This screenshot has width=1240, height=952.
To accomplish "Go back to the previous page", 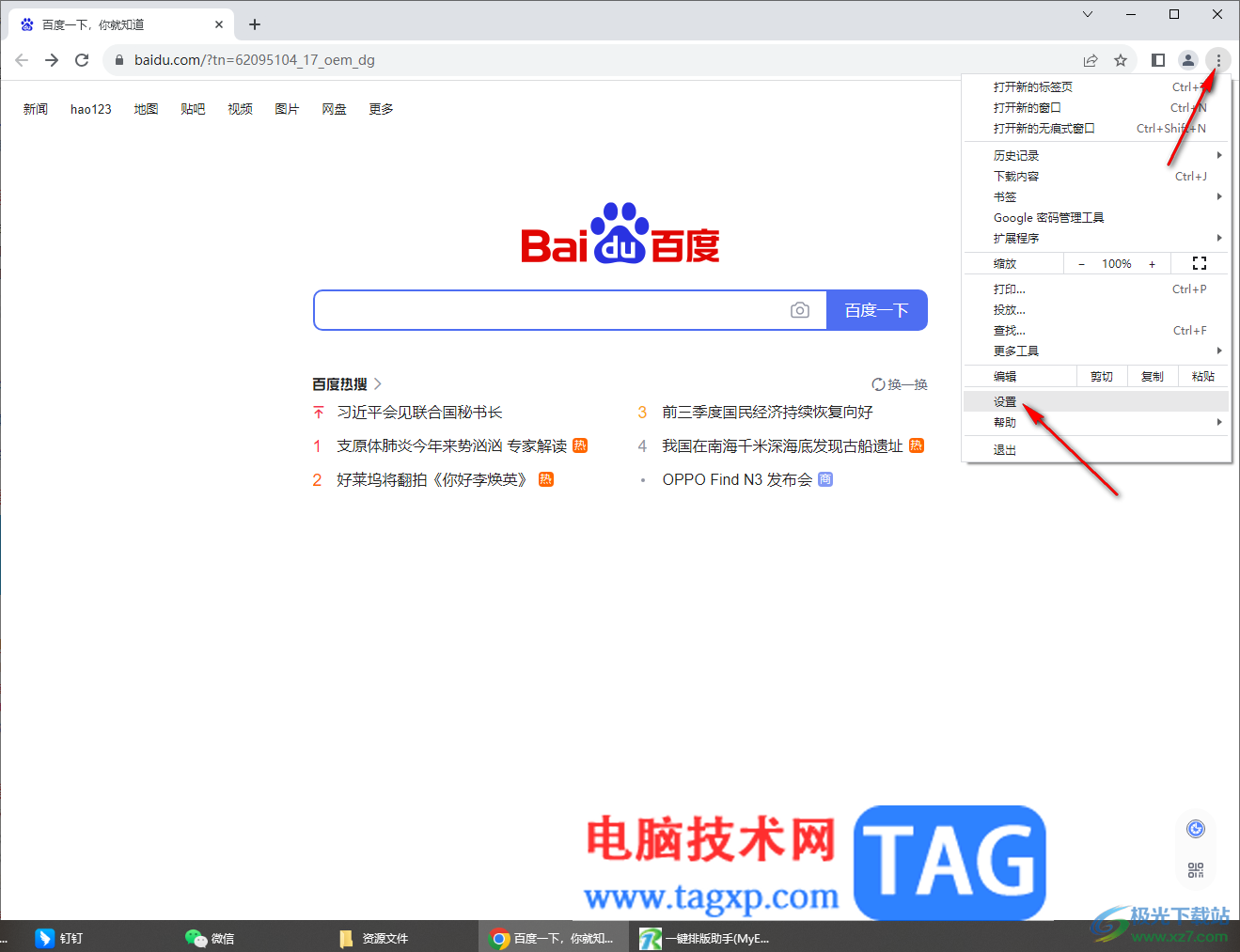I will click(x=22, y=60).
